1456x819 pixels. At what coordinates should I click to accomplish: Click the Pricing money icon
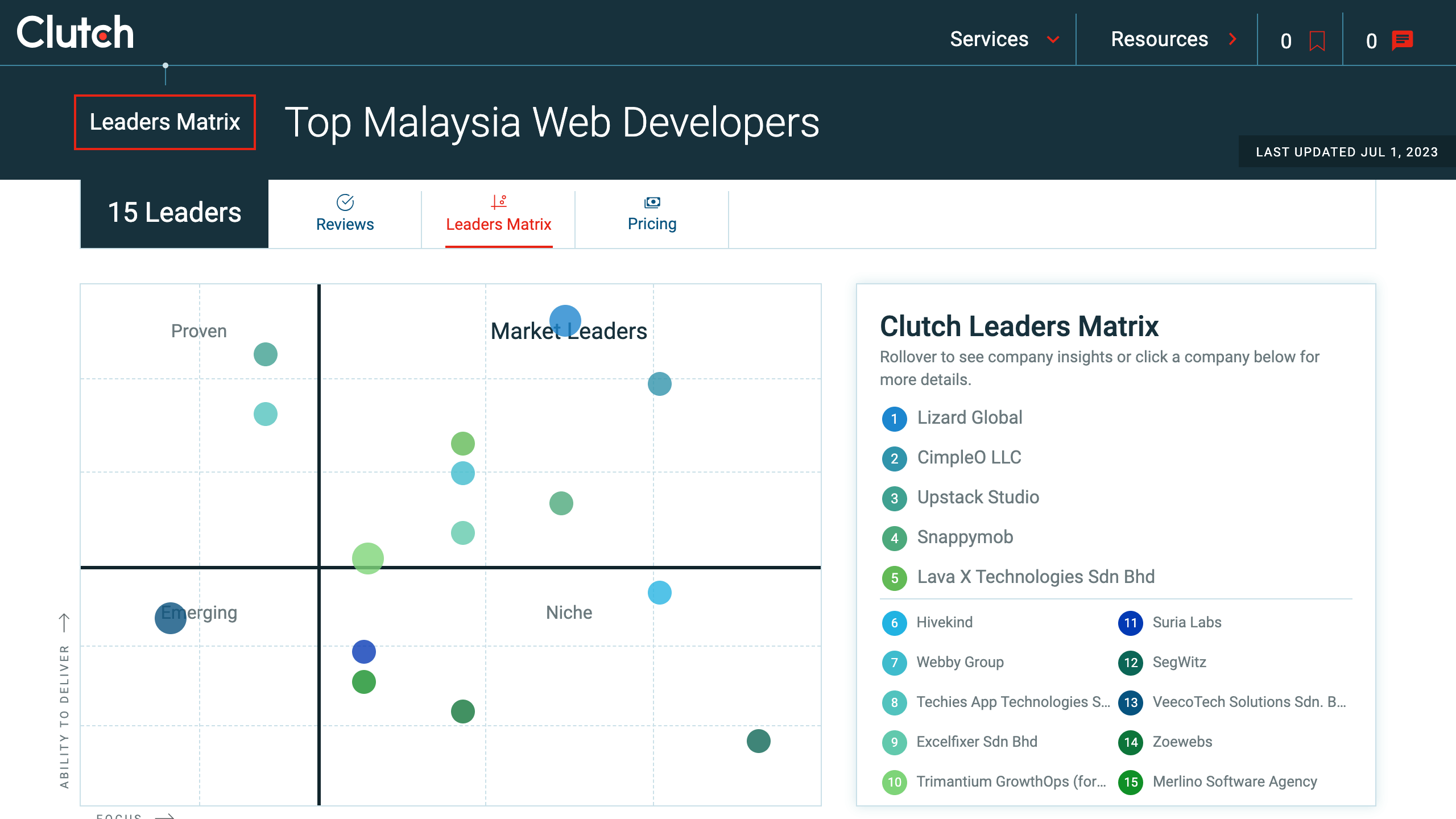coord(652,202)
